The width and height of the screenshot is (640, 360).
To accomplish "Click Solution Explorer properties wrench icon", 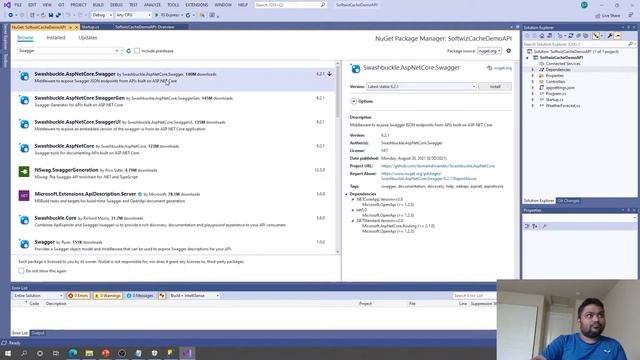I will [x=610, y=36].
